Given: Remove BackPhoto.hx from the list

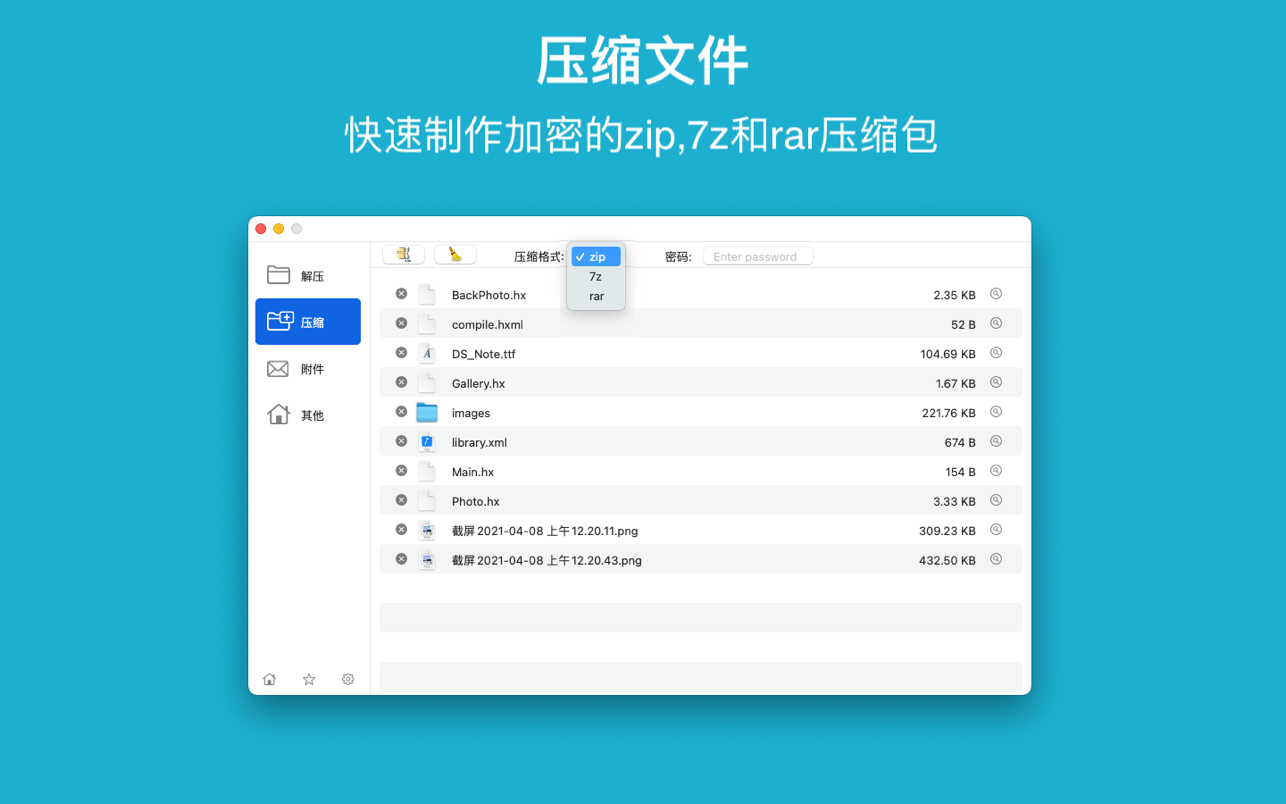Looking at the screenshot, I should click(401, 294).
